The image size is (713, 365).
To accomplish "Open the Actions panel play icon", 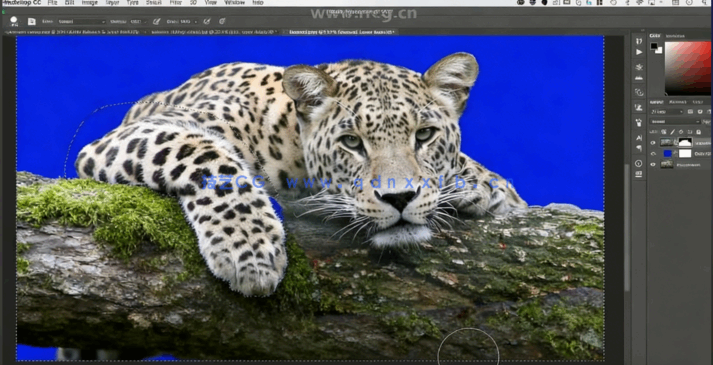I will 639,52.
